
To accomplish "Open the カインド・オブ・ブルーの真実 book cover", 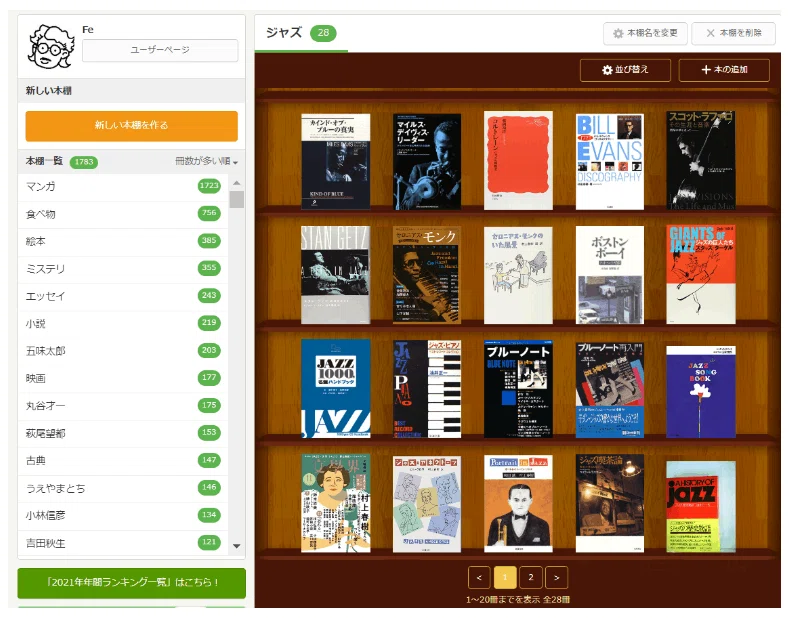I will pyautogui.click(x=336, y=162).
